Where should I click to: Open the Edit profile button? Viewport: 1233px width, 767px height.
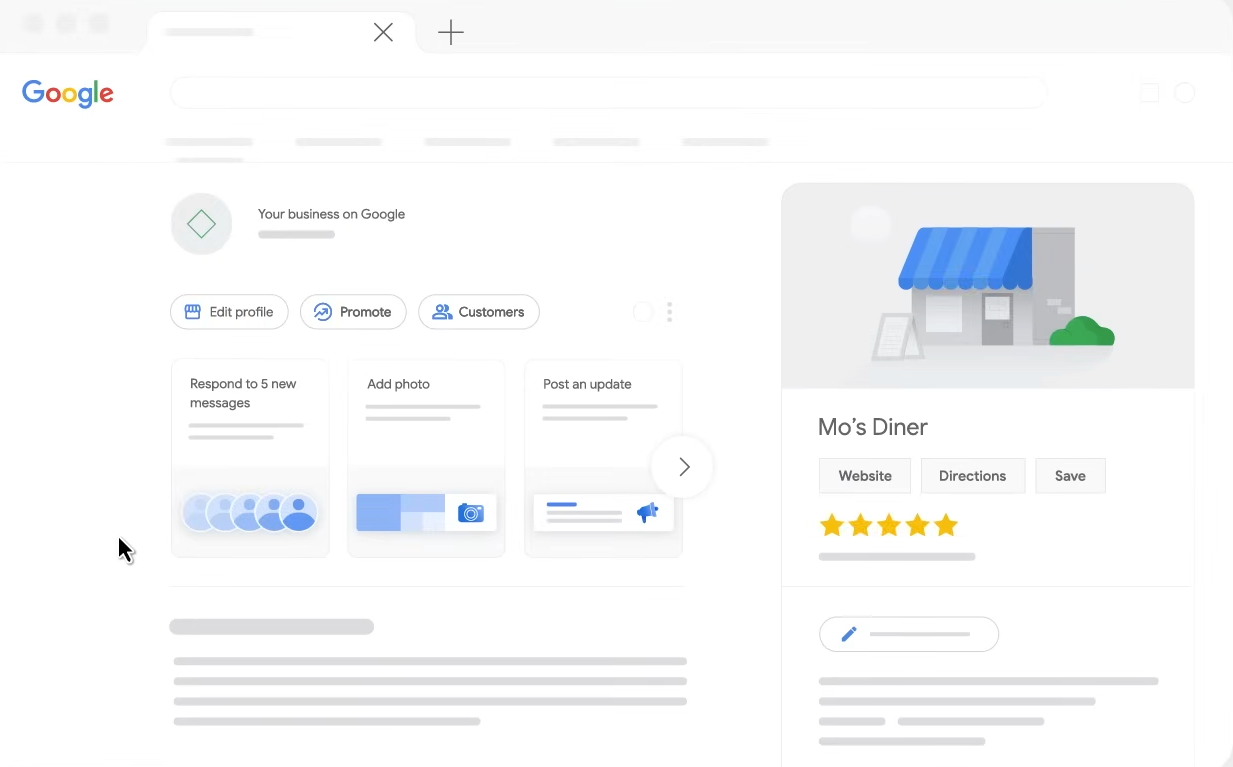[229, 312]
